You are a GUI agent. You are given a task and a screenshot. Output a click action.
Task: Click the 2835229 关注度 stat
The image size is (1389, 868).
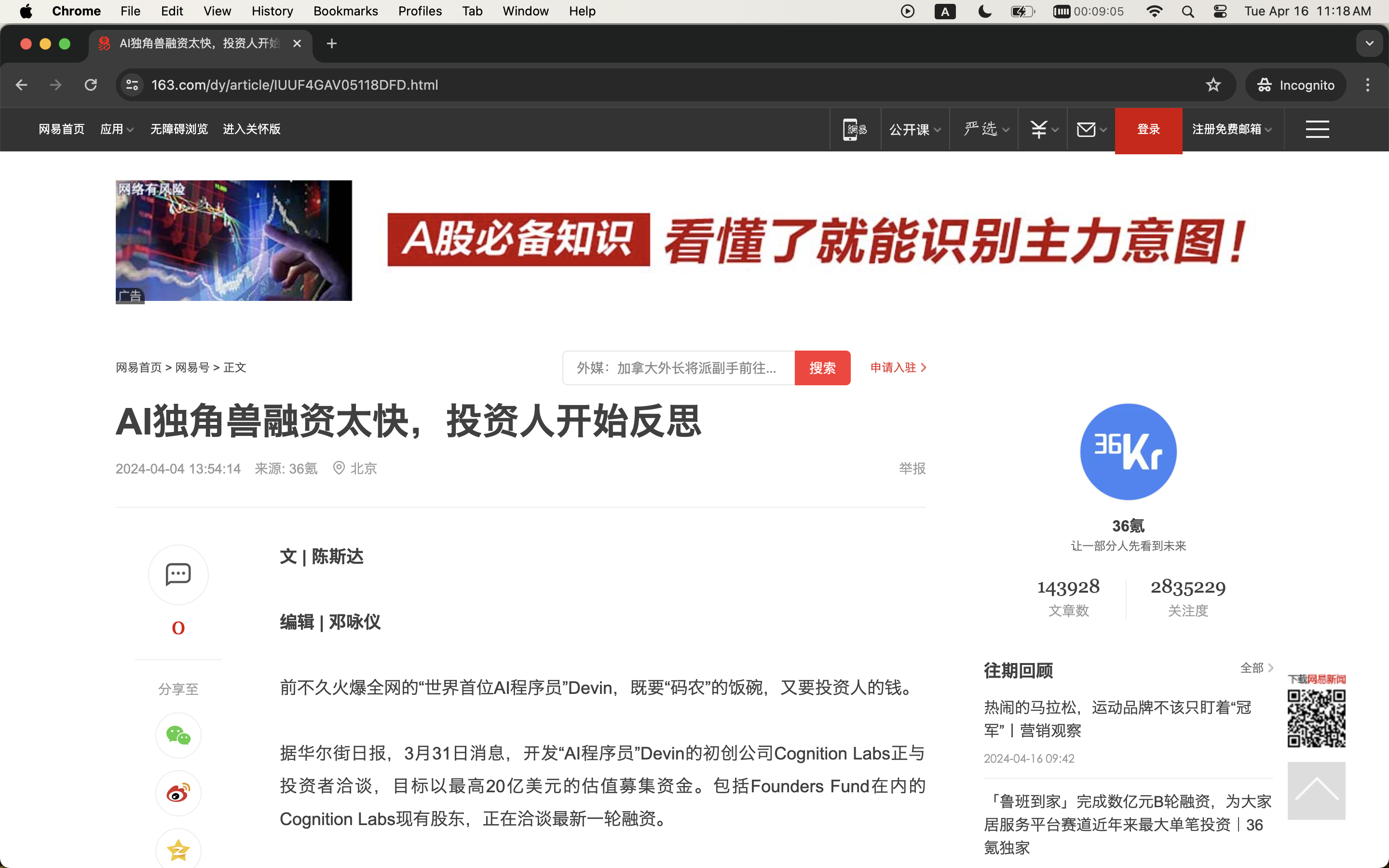[x=1188, y=597]
